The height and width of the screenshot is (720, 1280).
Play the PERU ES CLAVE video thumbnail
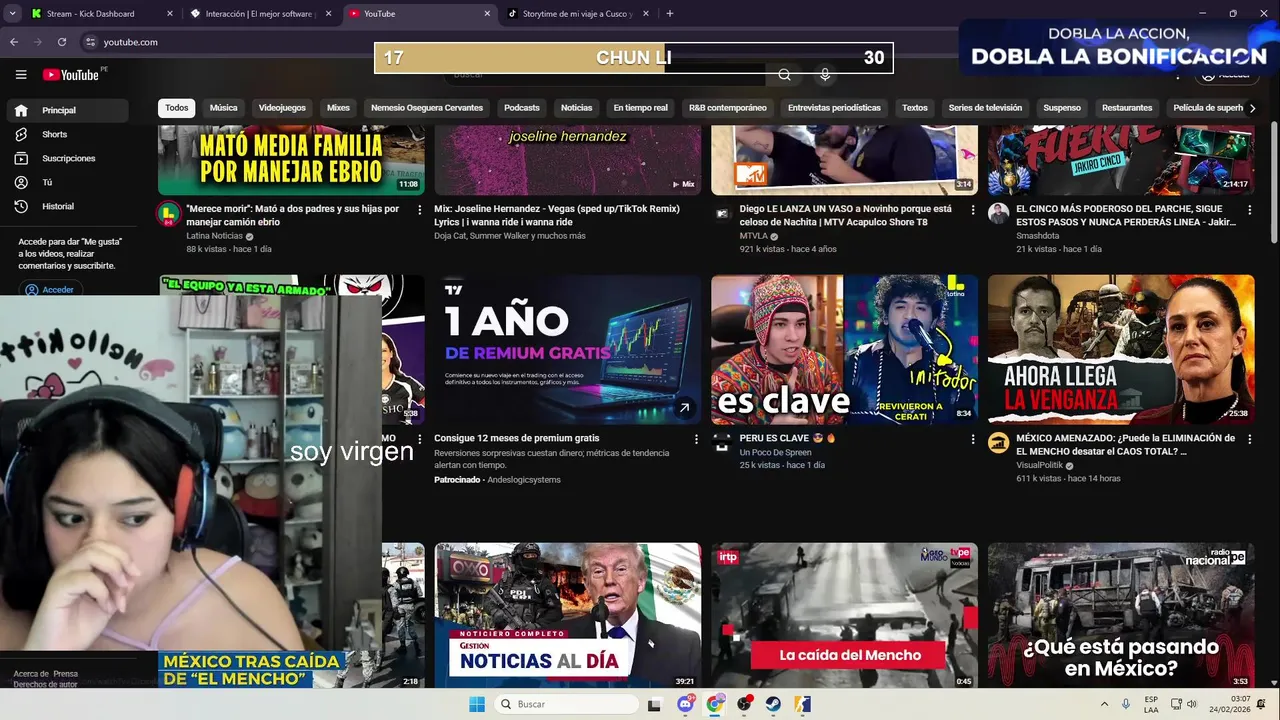coord(844,350)
